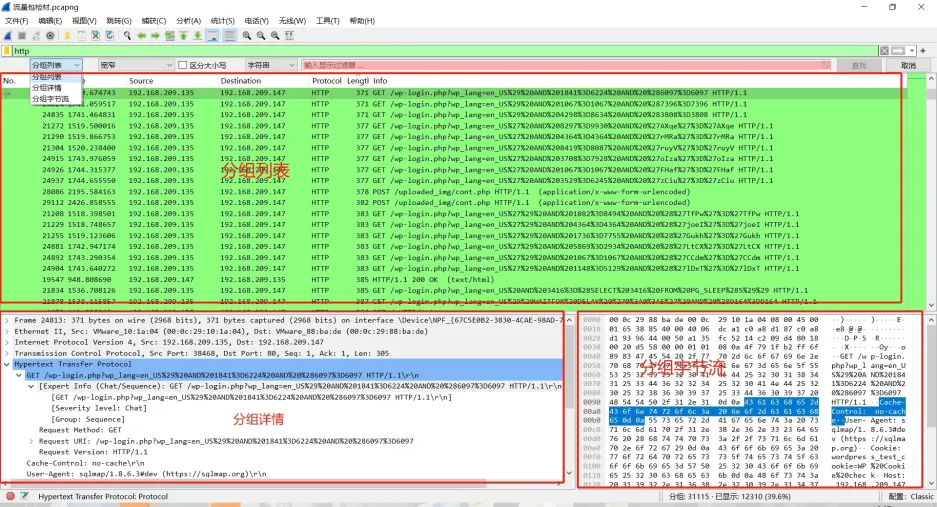
Task: Toggle packet list colorize rules icon
Action: tap(229, 36)
